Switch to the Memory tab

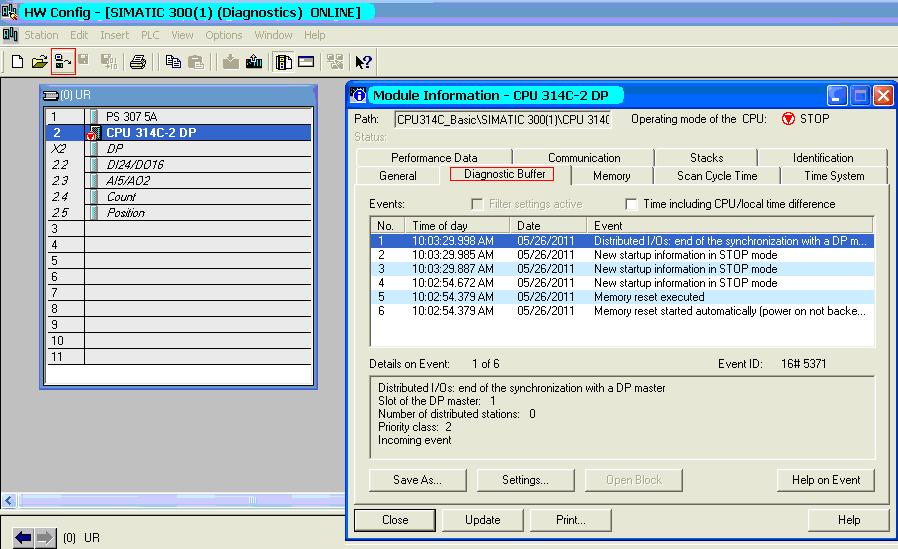612,176
